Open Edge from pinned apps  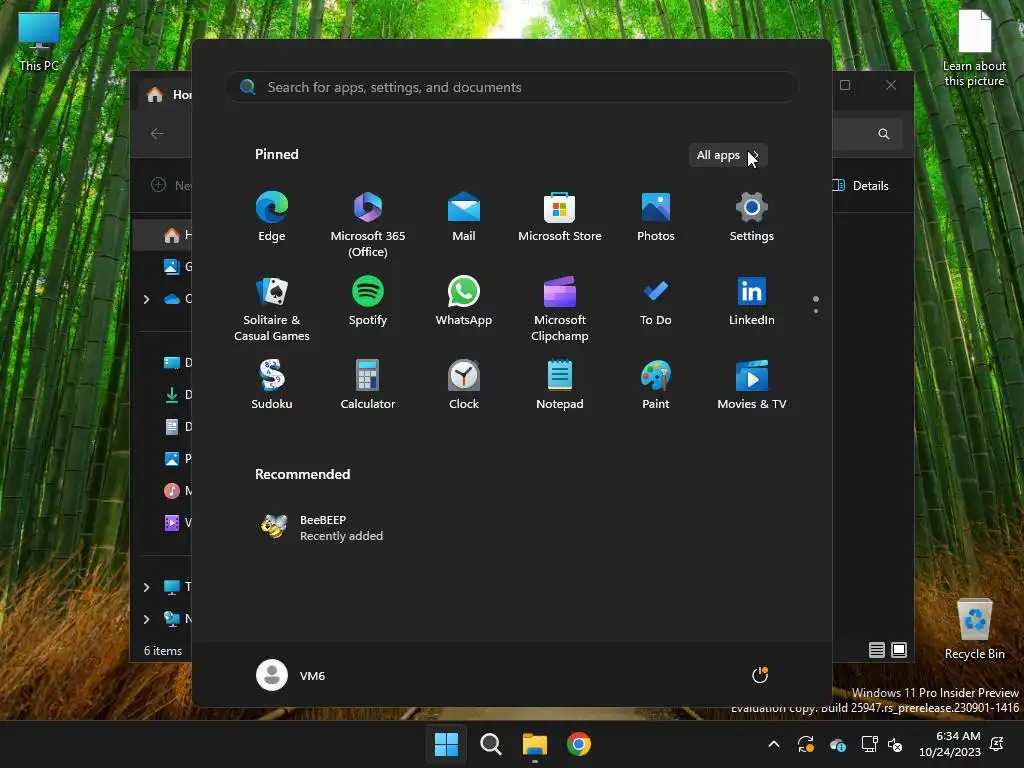pos(272,217)
